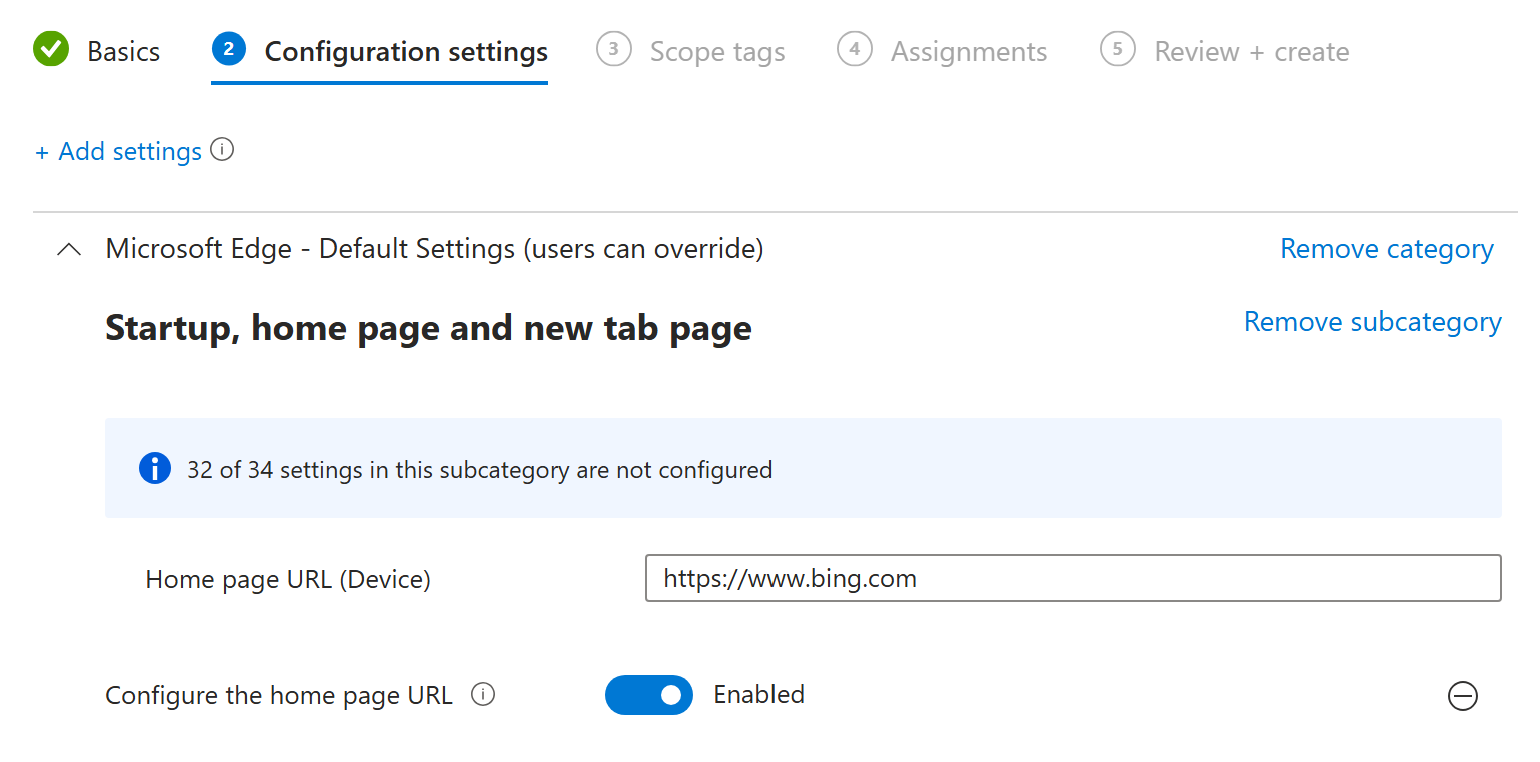This screenshot has height=762, width=1540.
Task: Jump to the Review + create tab
Action: click(x=1251, y=52)
